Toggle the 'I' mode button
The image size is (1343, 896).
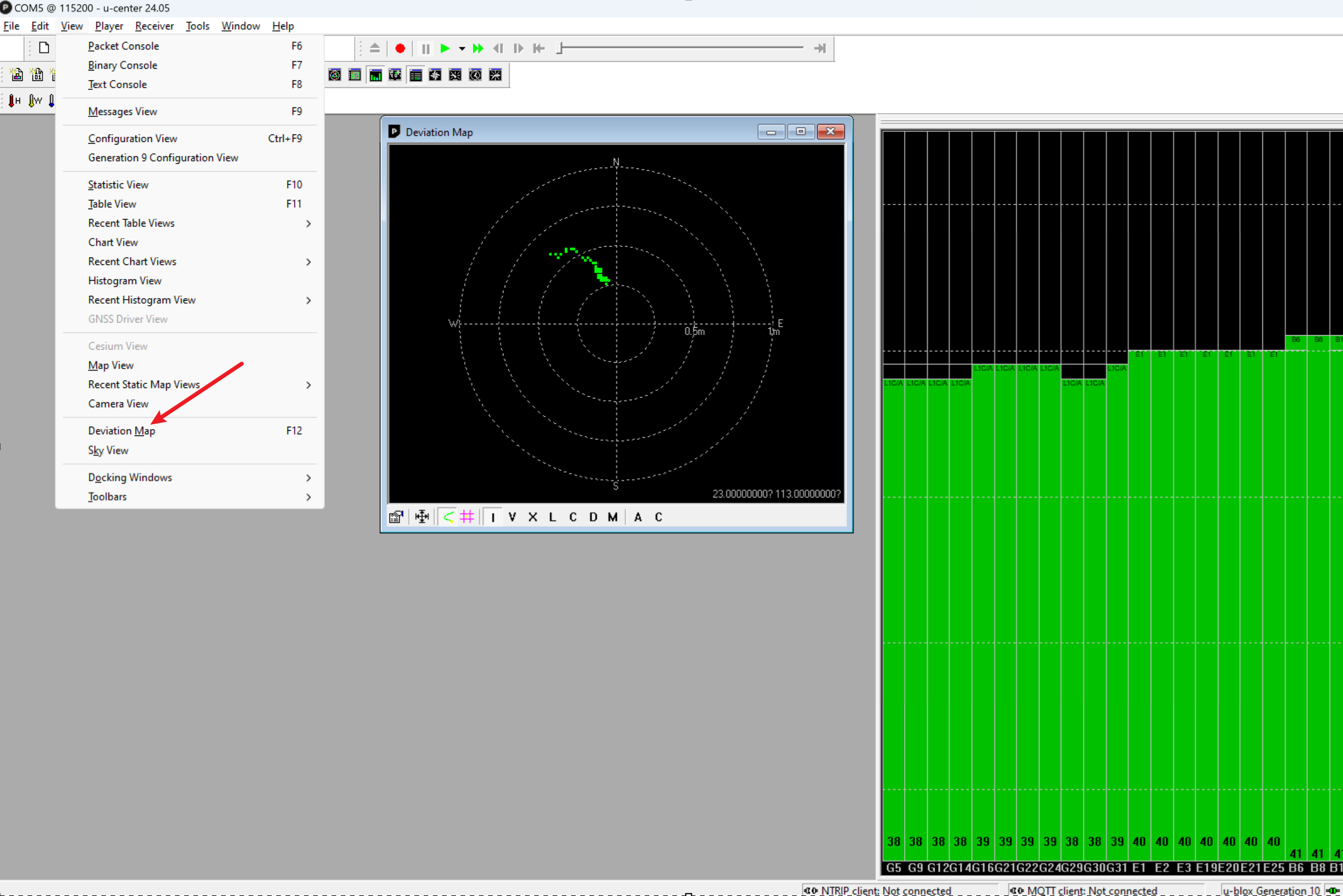coord(493,517)
